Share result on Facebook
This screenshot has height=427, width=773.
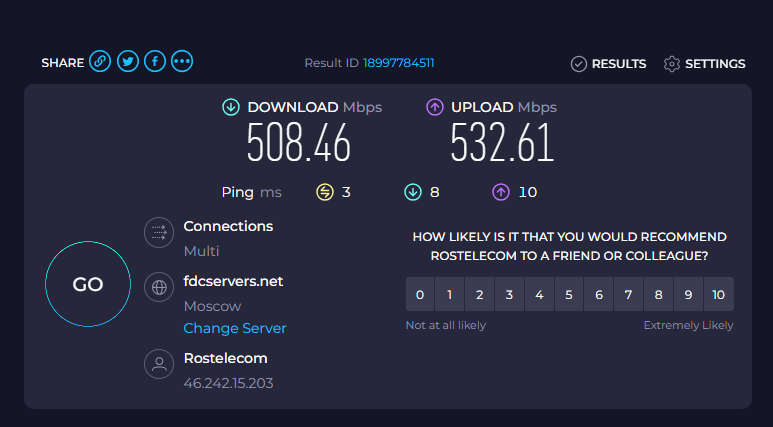point(155,62)
